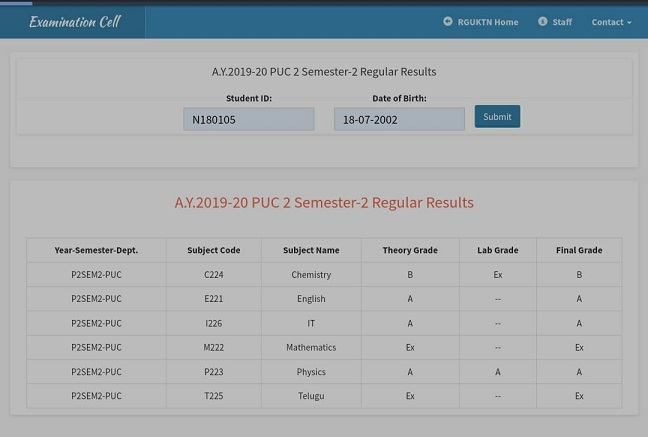The image size is (648, 437).
Task: Click the Theory Grade column header
Action: (x=410, y=250)
